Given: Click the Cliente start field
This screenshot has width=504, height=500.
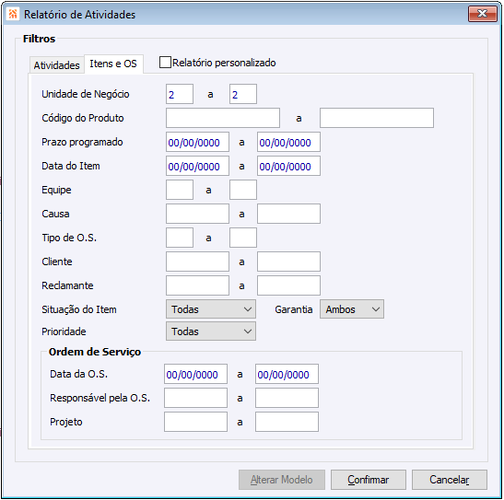Looking at the screenshot, I should click(x=198, y=262).
